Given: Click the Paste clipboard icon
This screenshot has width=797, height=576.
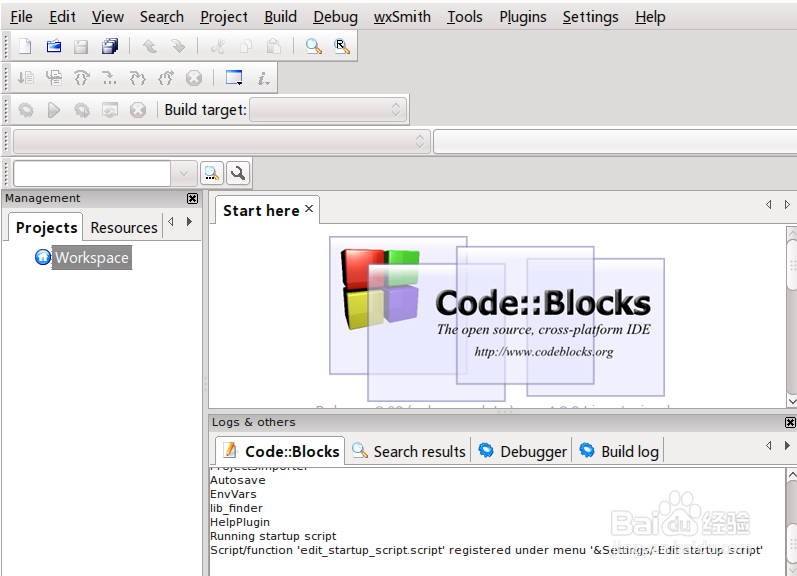Looking at the screenshot, I should pos(274,46).
